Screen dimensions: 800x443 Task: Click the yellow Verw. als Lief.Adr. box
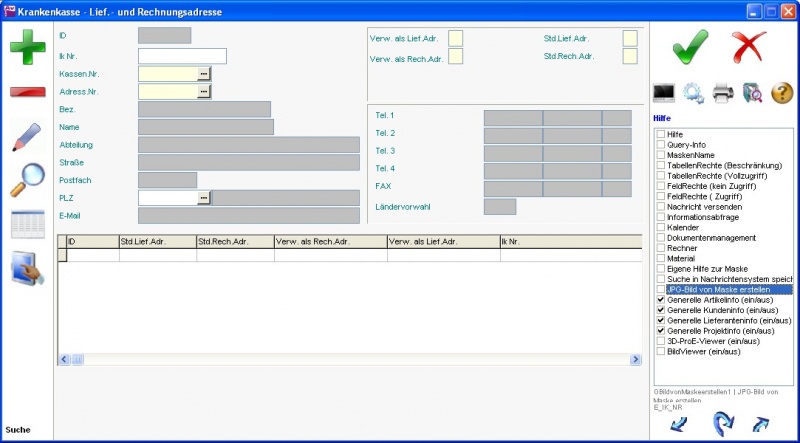(455, 38)
